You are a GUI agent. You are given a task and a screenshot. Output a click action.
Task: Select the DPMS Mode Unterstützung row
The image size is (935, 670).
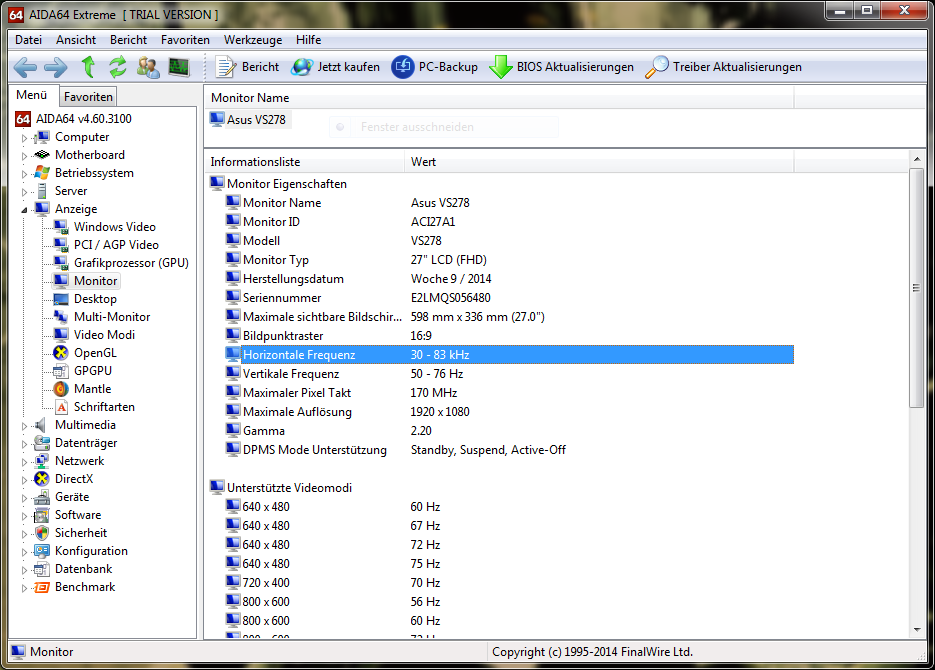click(510, 450)
